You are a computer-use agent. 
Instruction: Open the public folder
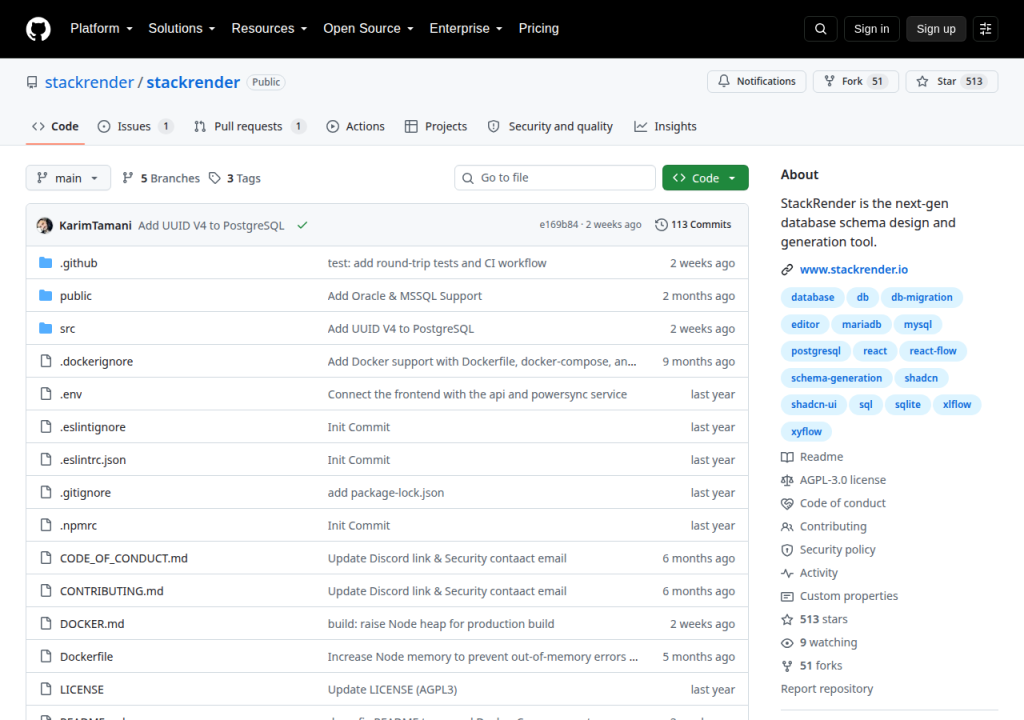point(76,296)
